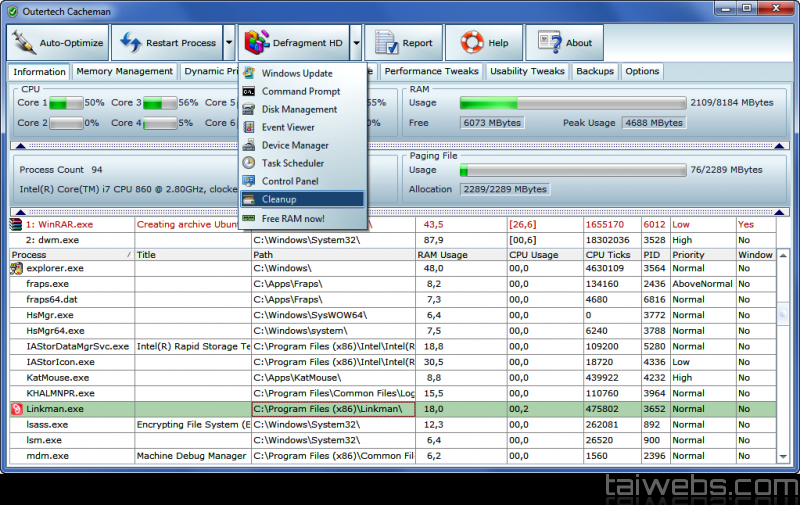This screenshot has width=800, height=505.
Task: Click the RAM Usage progress bar
Action: pyautogui.click(x=573, y=103)
